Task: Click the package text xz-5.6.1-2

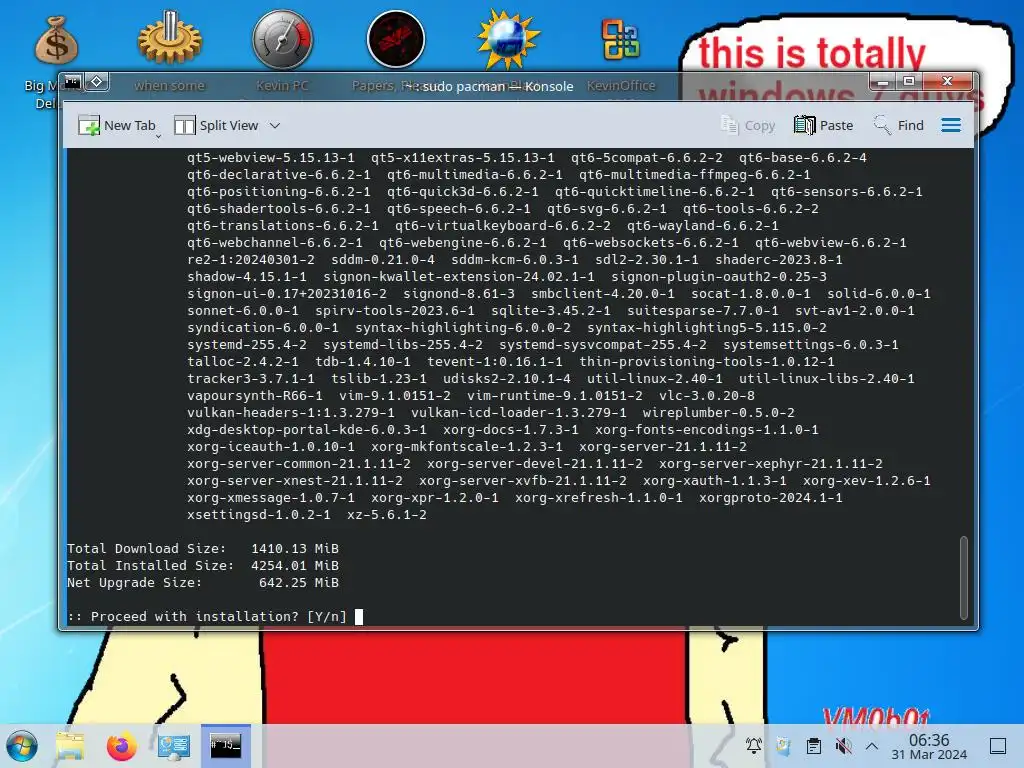Action: click(387, 515)
